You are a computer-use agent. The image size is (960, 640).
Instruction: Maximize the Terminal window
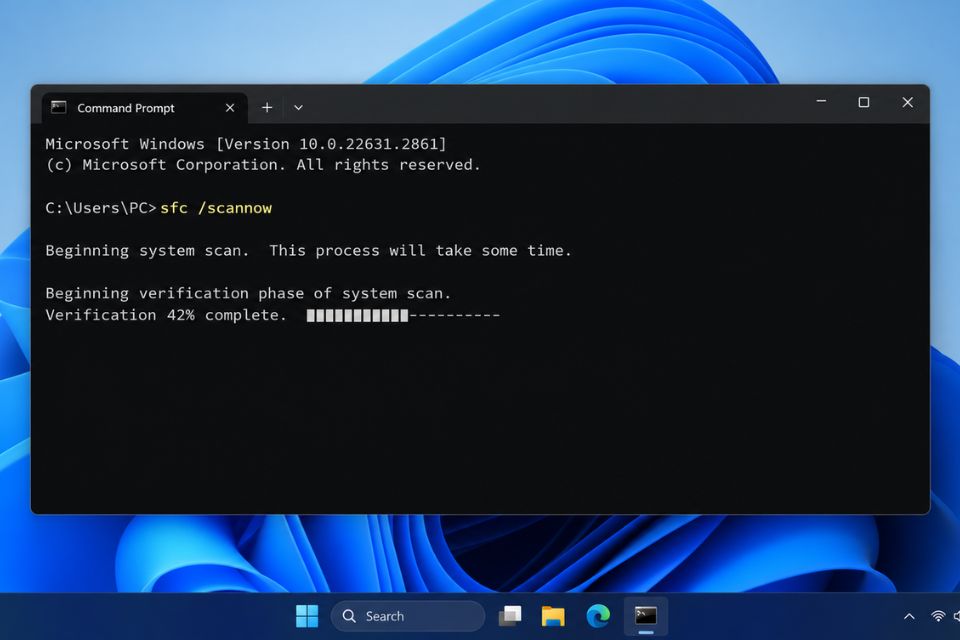(x=864, y=102)
